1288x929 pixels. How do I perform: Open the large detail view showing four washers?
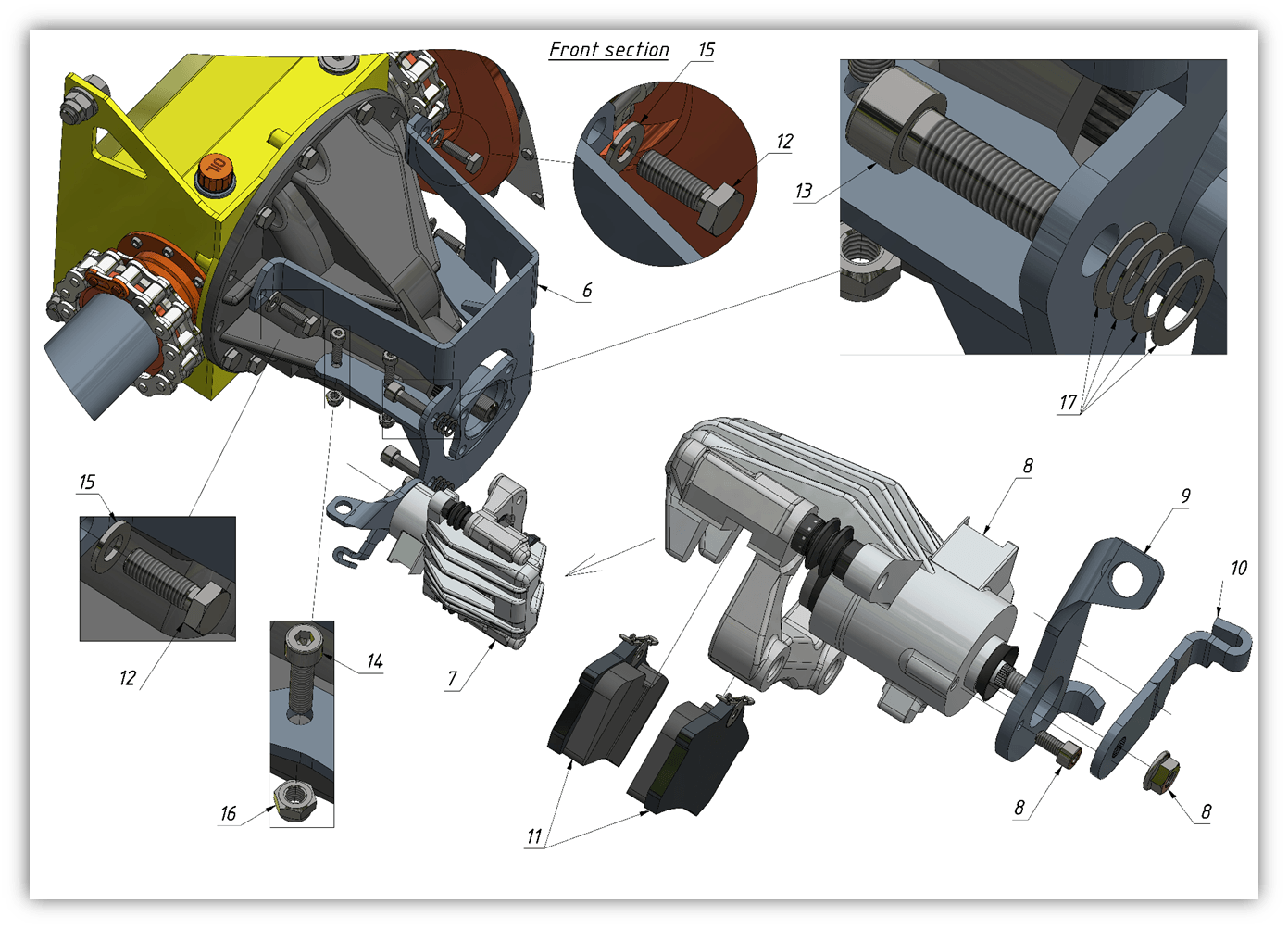click(x=1033, y=207)
